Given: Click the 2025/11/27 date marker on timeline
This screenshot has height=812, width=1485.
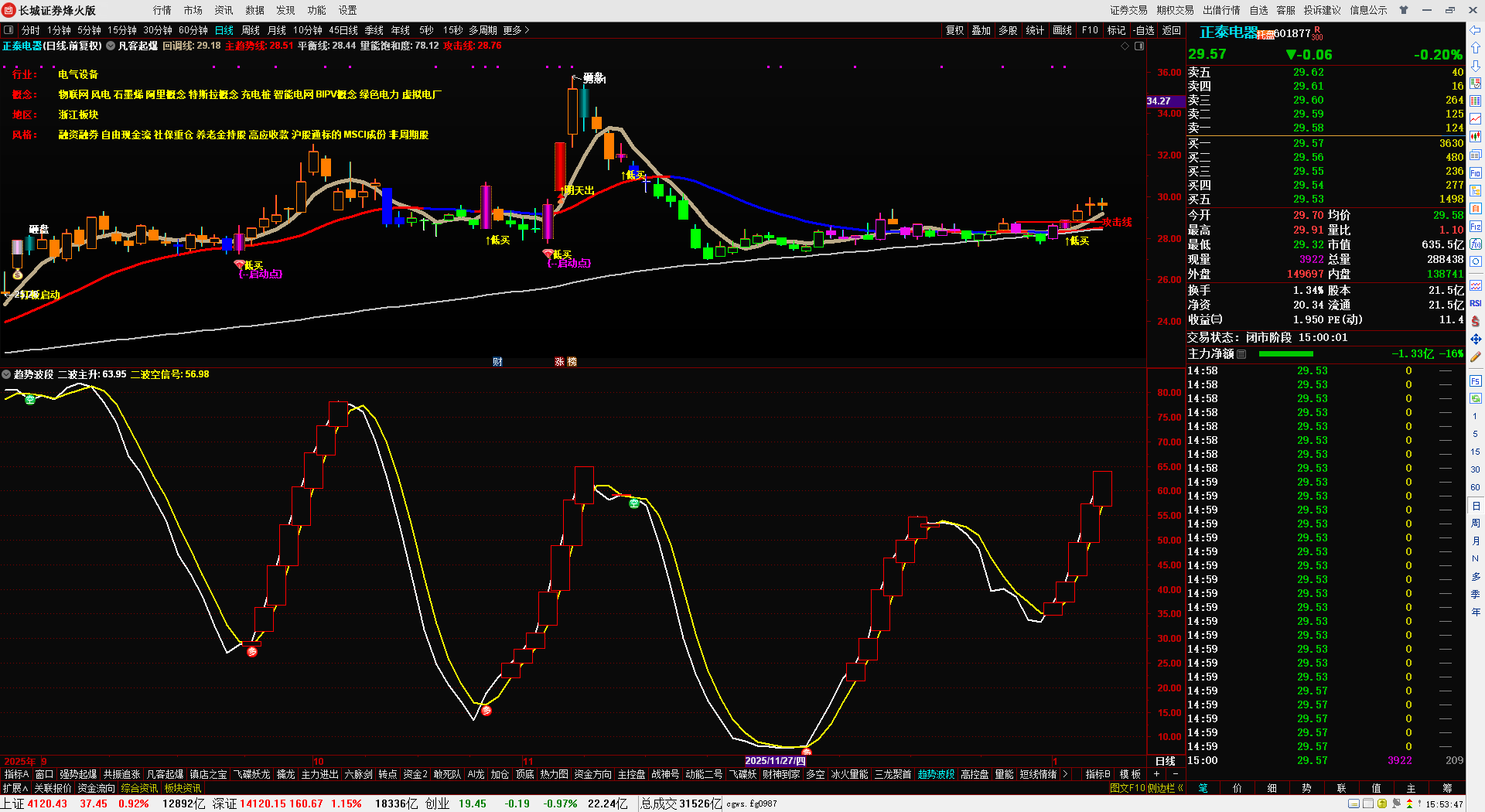Looking at the screenshot, I should click(775, 761).
